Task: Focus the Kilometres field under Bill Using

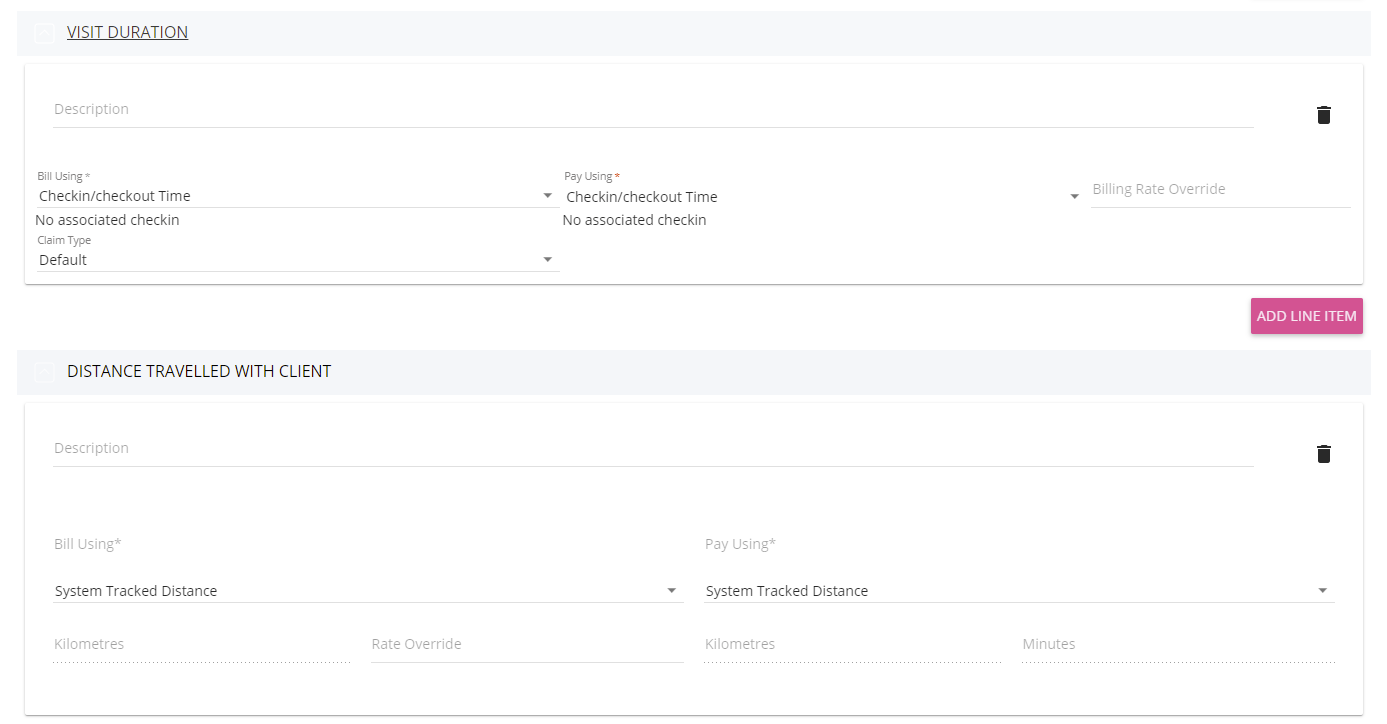Action: 202,644
